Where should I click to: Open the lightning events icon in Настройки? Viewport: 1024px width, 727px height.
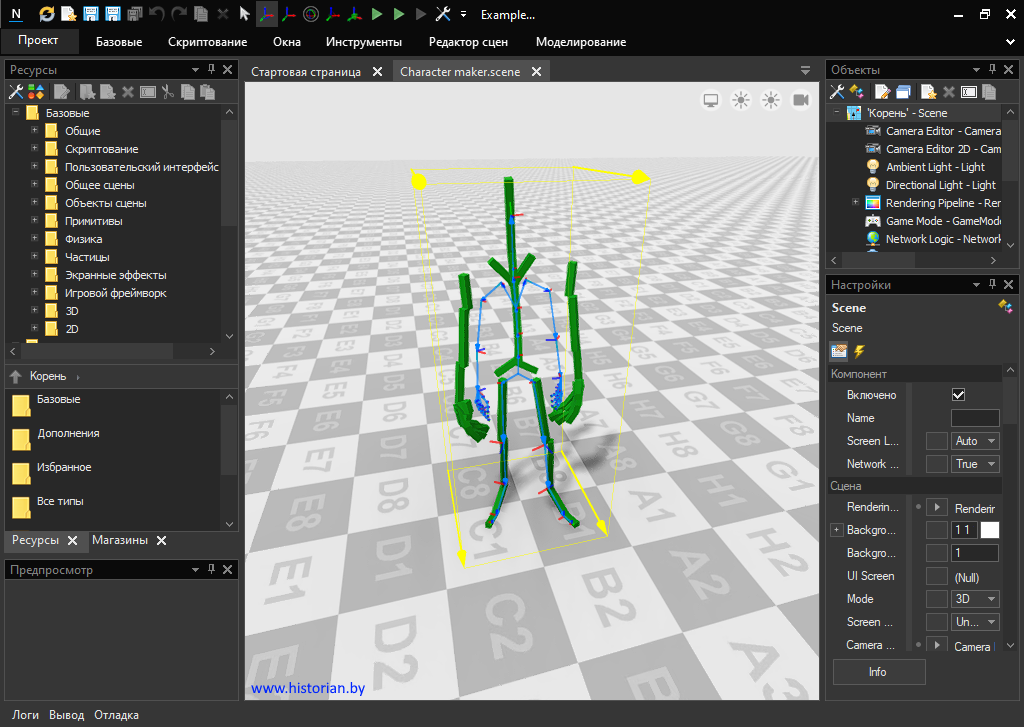pyautogui.click(x=859, y=351)
